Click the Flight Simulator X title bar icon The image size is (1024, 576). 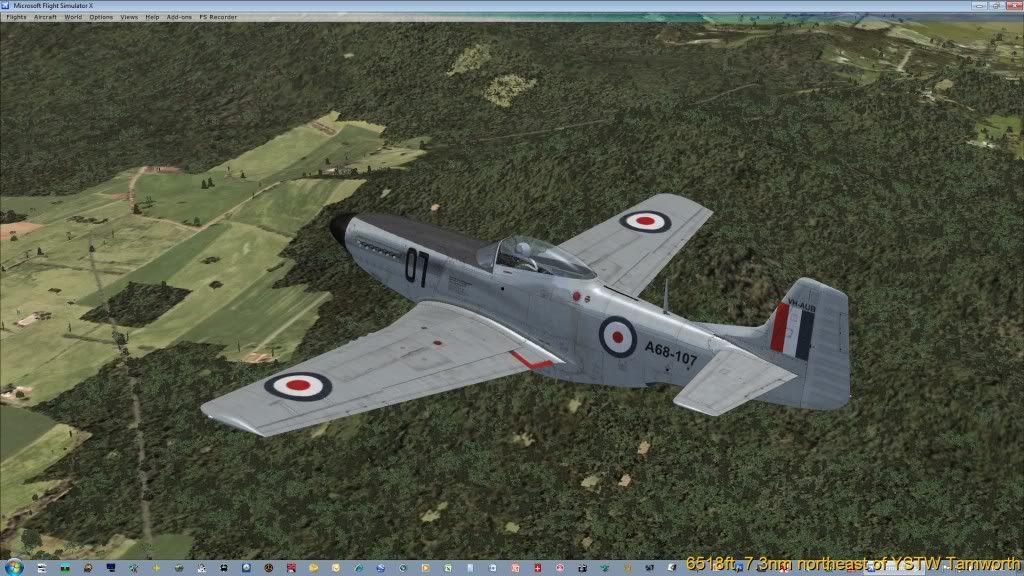pyautogui.click(x=6, y=6)
